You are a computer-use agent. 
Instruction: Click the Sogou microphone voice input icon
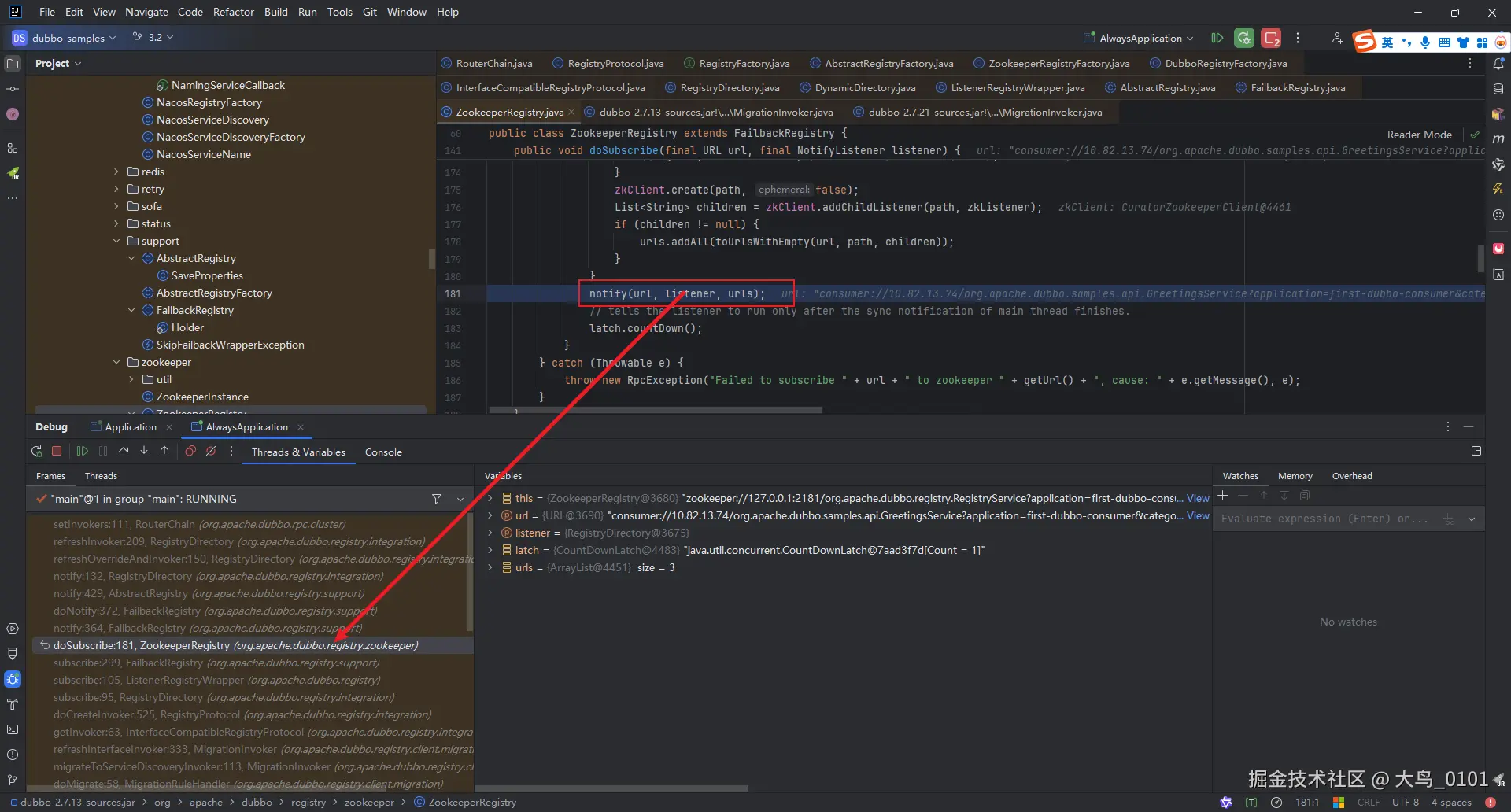pos(1425,42)
